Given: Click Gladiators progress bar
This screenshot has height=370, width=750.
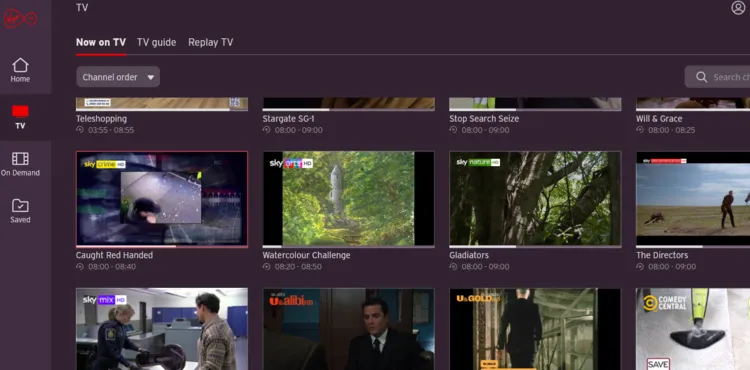Looking at the screenshot, I should pyautogui.click(x=535, y=247).
